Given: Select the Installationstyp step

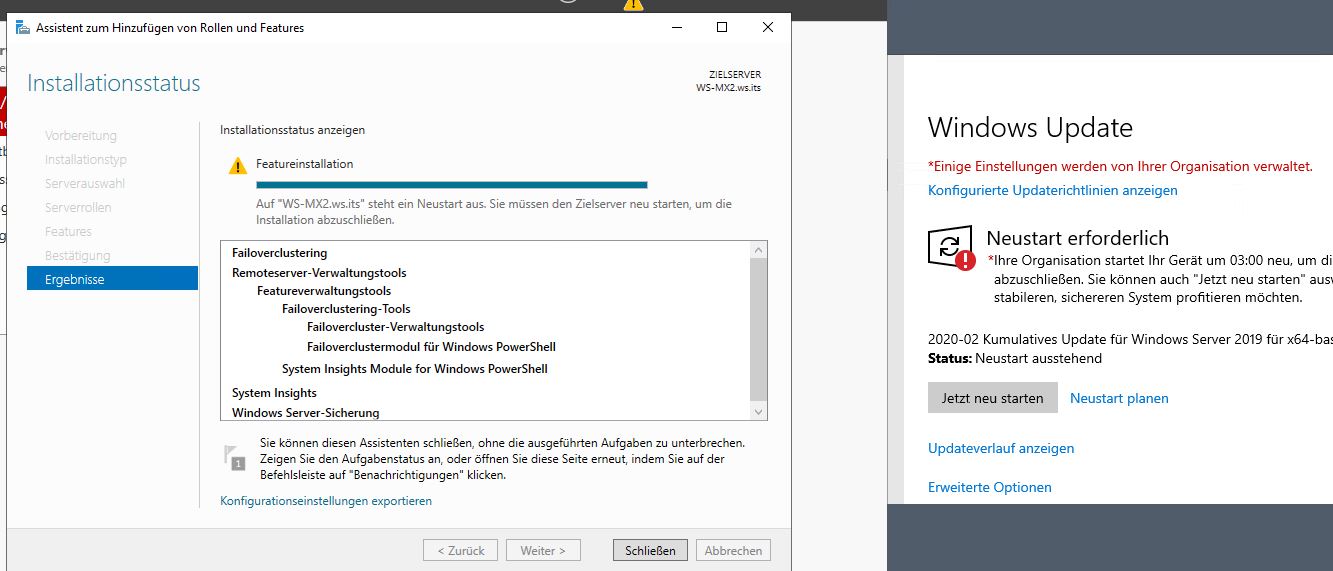Looking at the screenshot, I should click(x=86, y=159).
